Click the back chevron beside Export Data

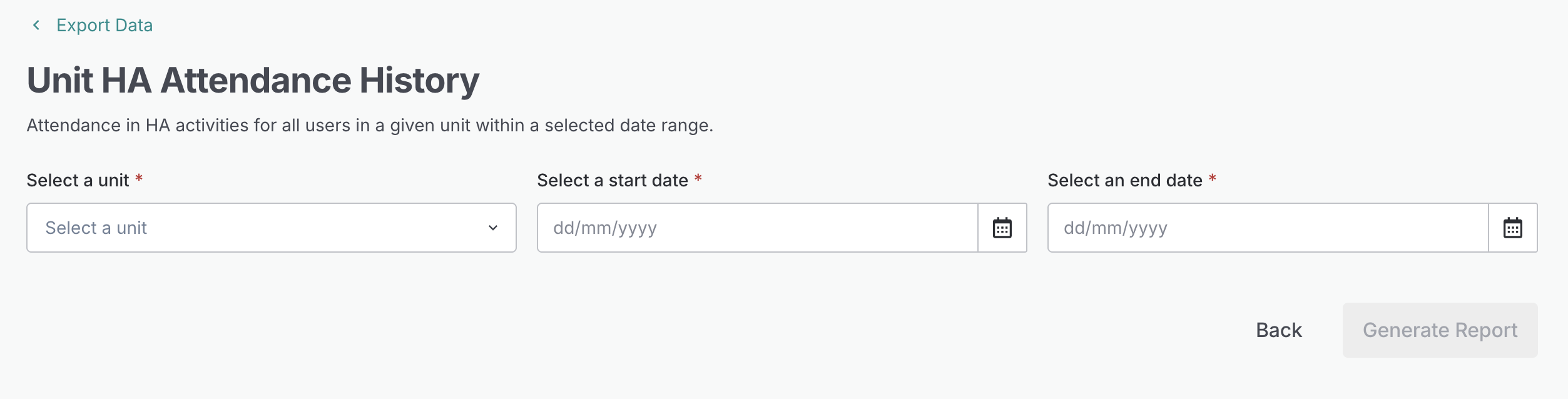pyautogui.click(x=36, y=25)
